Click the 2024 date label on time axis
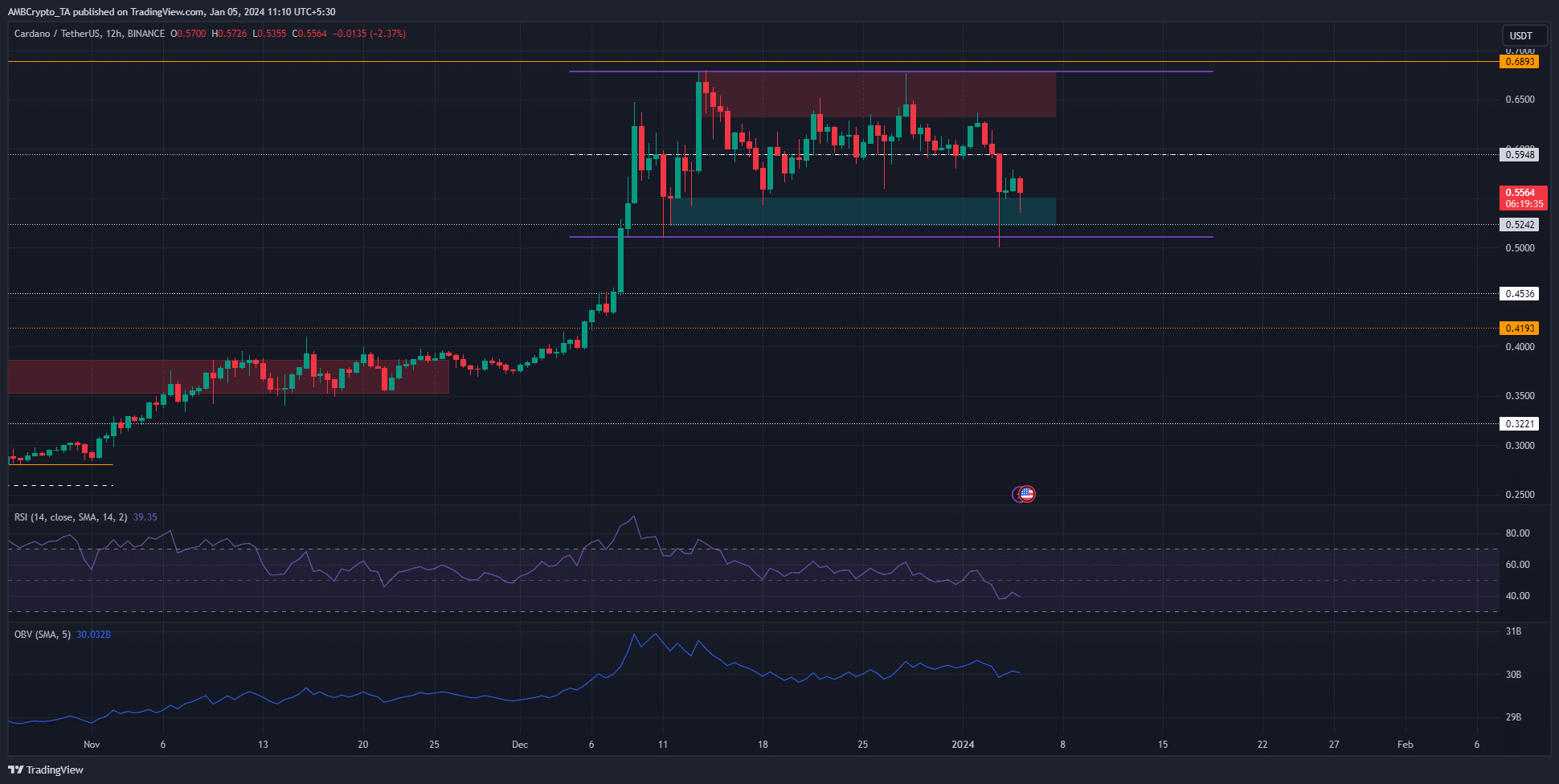Image resolution: width=1559 pixels, height=784 pixels. coord(963,745)
